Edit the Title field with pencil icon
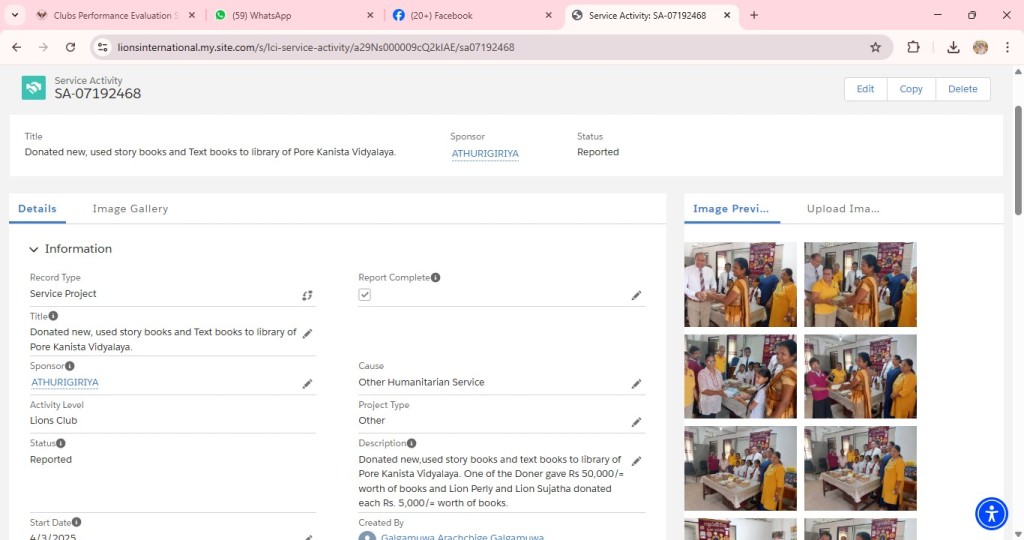 click(x=307, y=334)
